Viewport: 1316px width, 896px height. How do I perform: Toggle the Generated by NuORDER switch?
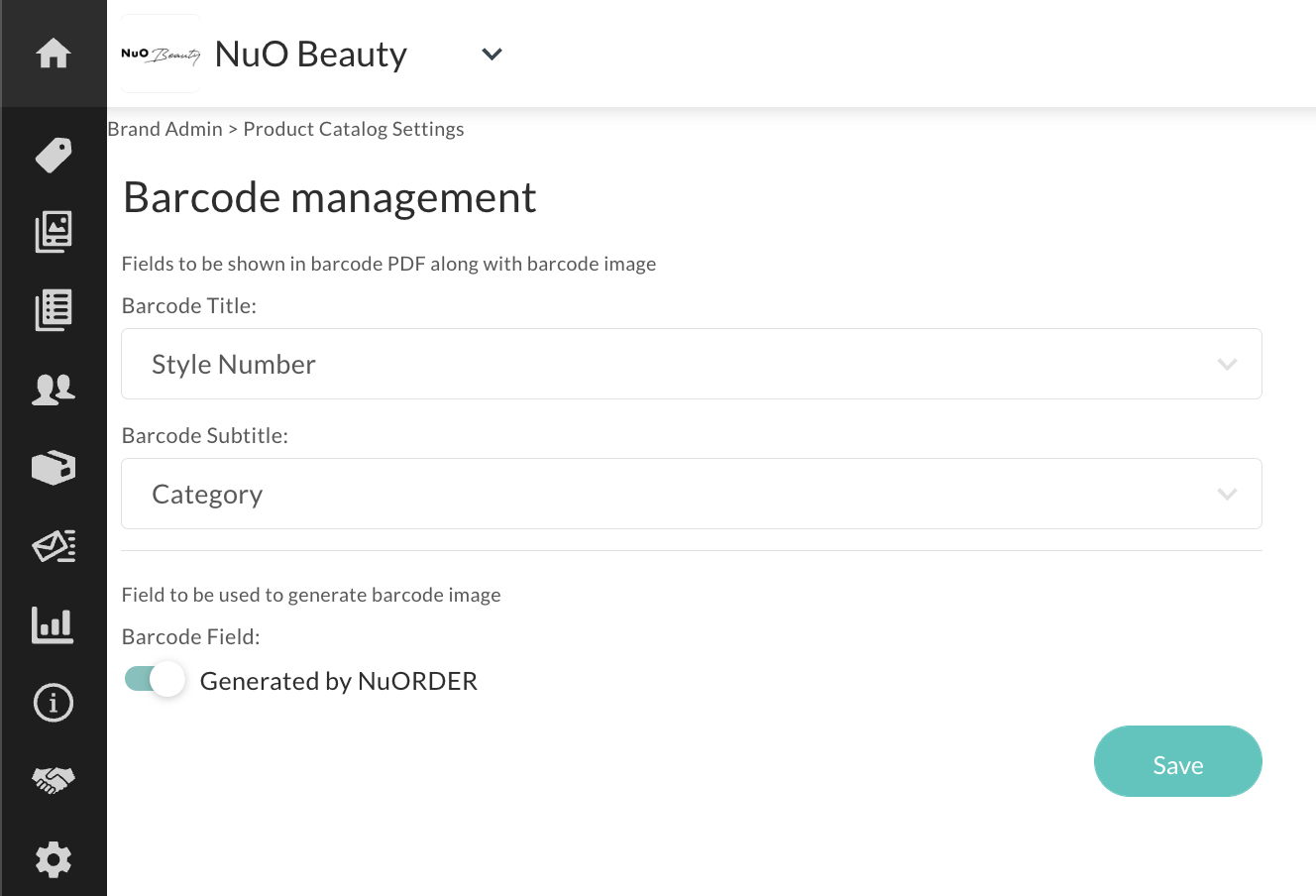click(x=156, y=680)
